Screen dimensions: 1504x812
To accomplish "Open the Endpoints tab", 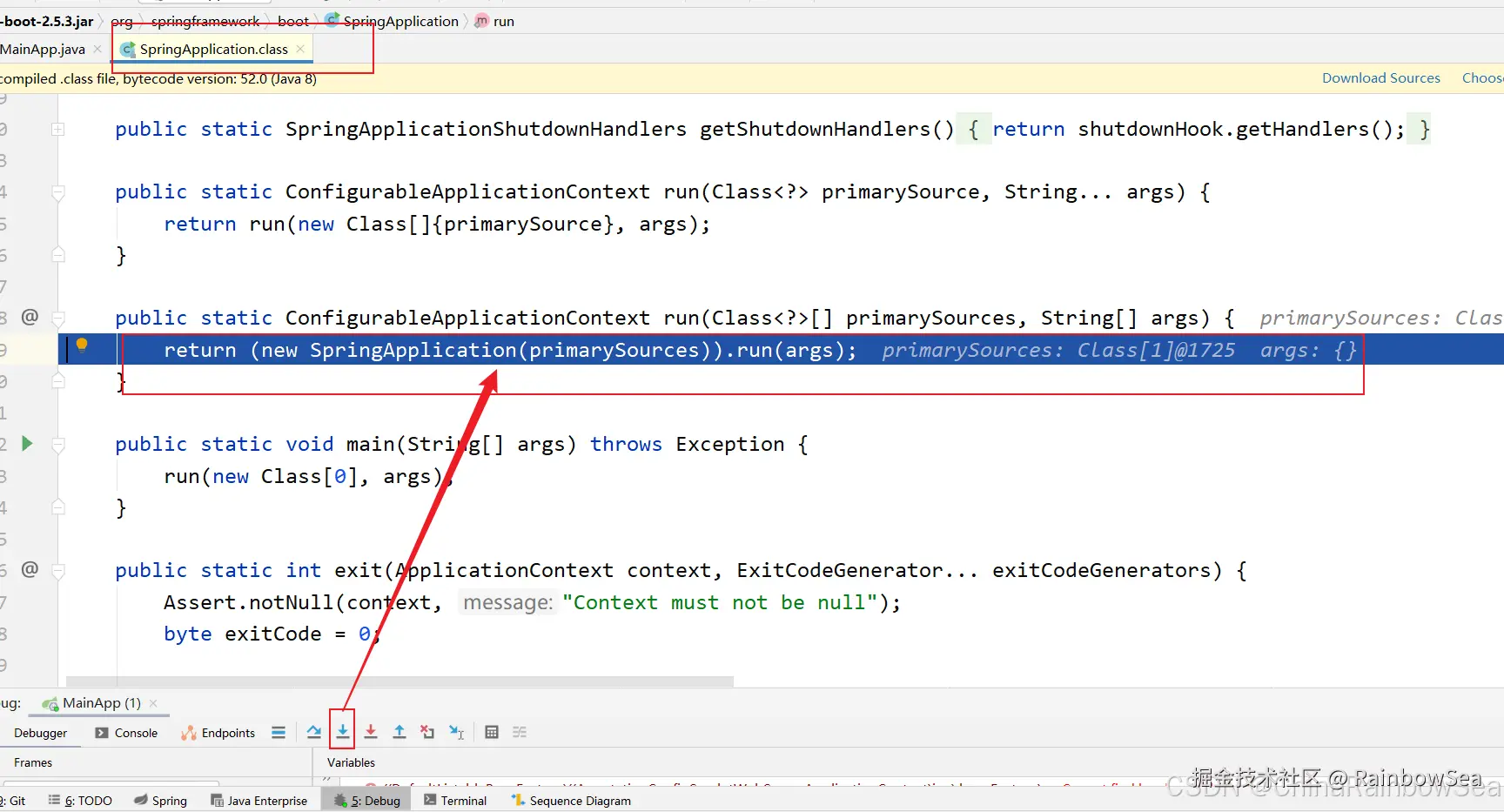I will pos(218,733).
